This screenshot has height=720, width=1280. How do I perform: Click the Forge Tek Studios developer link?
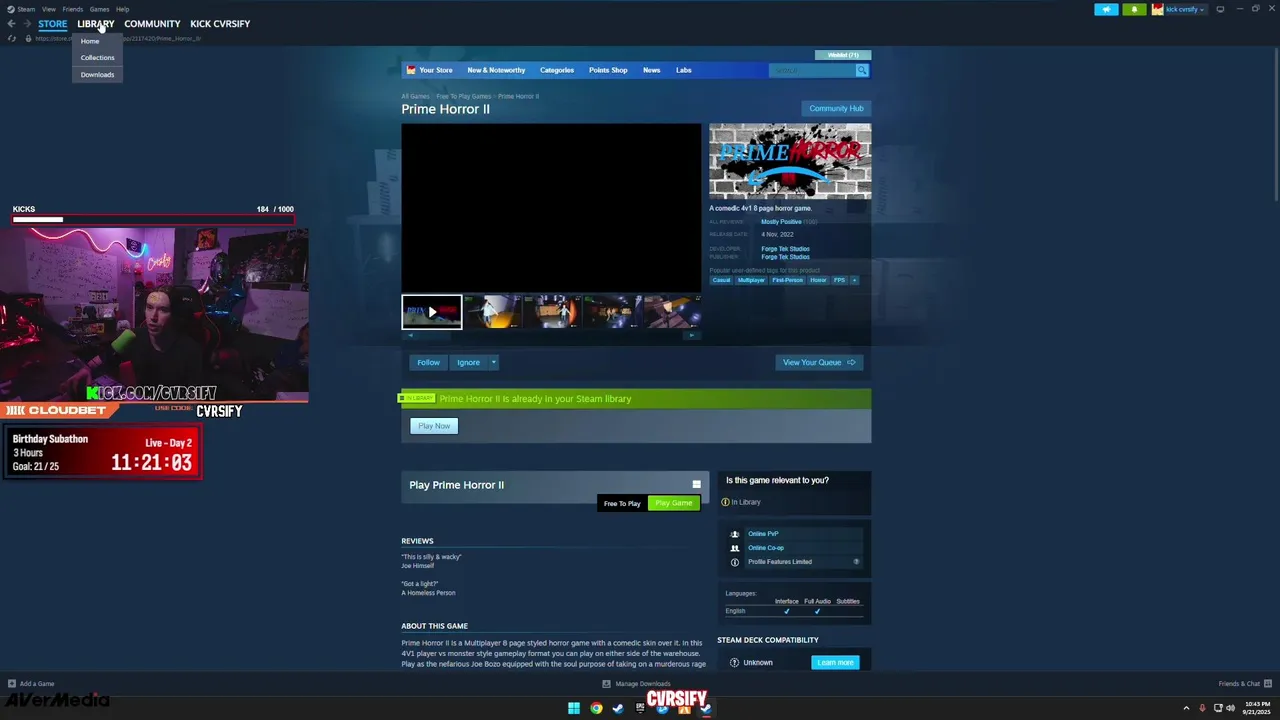point(785,249)
